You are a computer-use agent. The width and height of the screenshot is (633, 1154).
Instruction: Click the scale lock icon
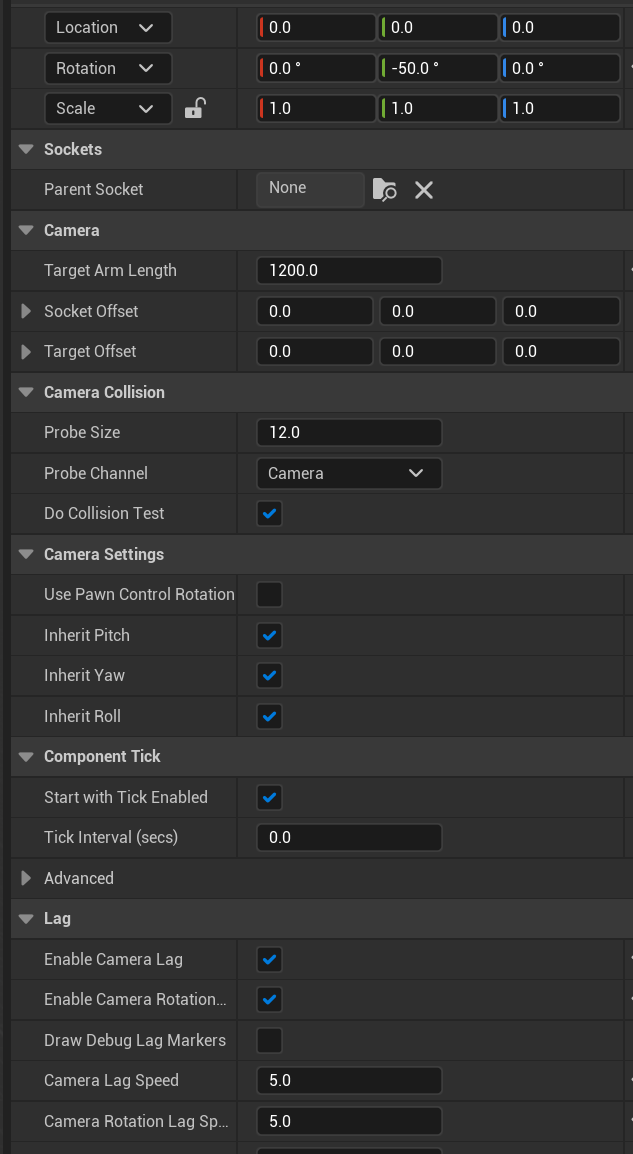click(x=195, y=108)
